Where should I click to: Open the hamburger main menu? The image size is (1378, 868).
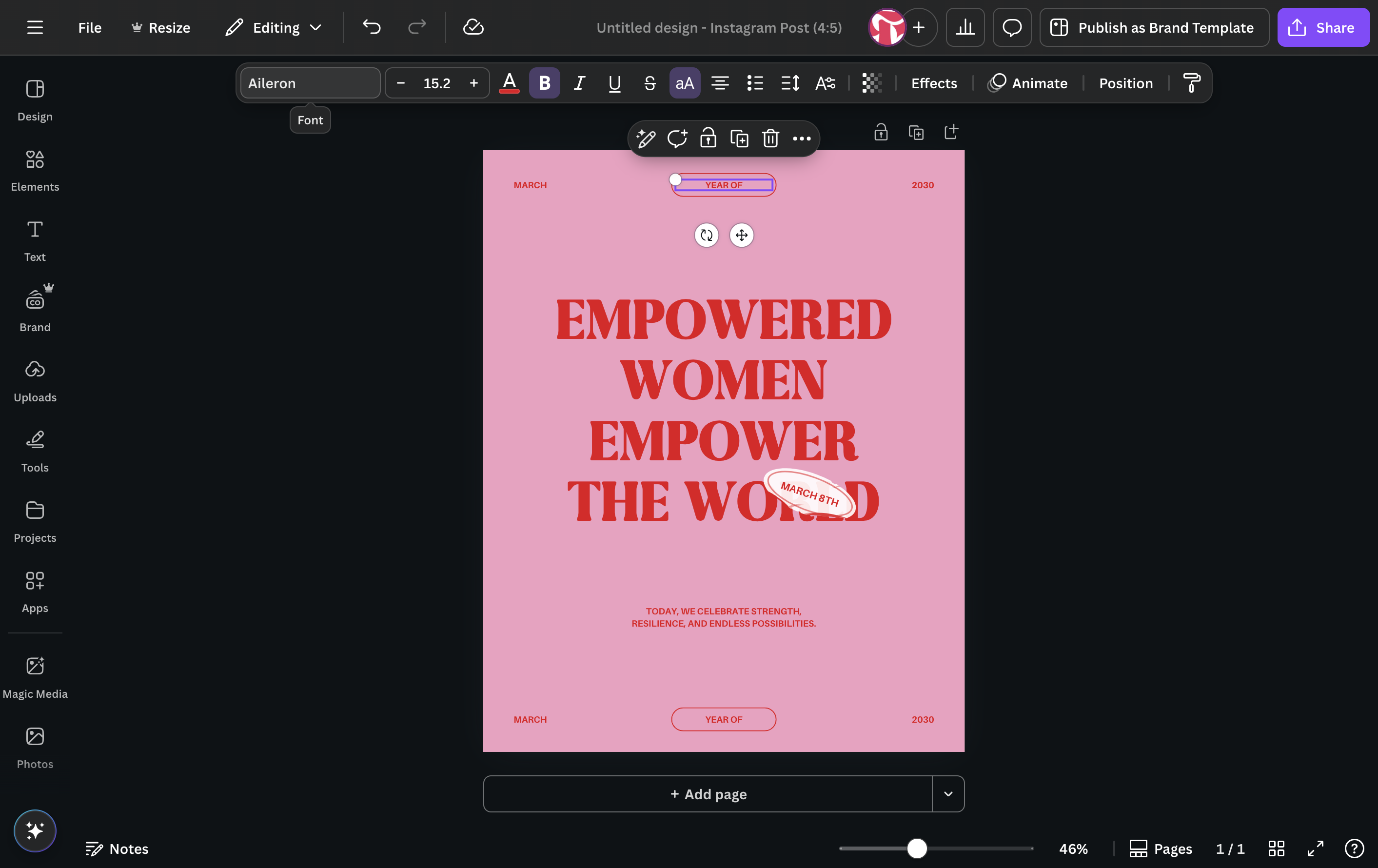[x=35, y=27]
